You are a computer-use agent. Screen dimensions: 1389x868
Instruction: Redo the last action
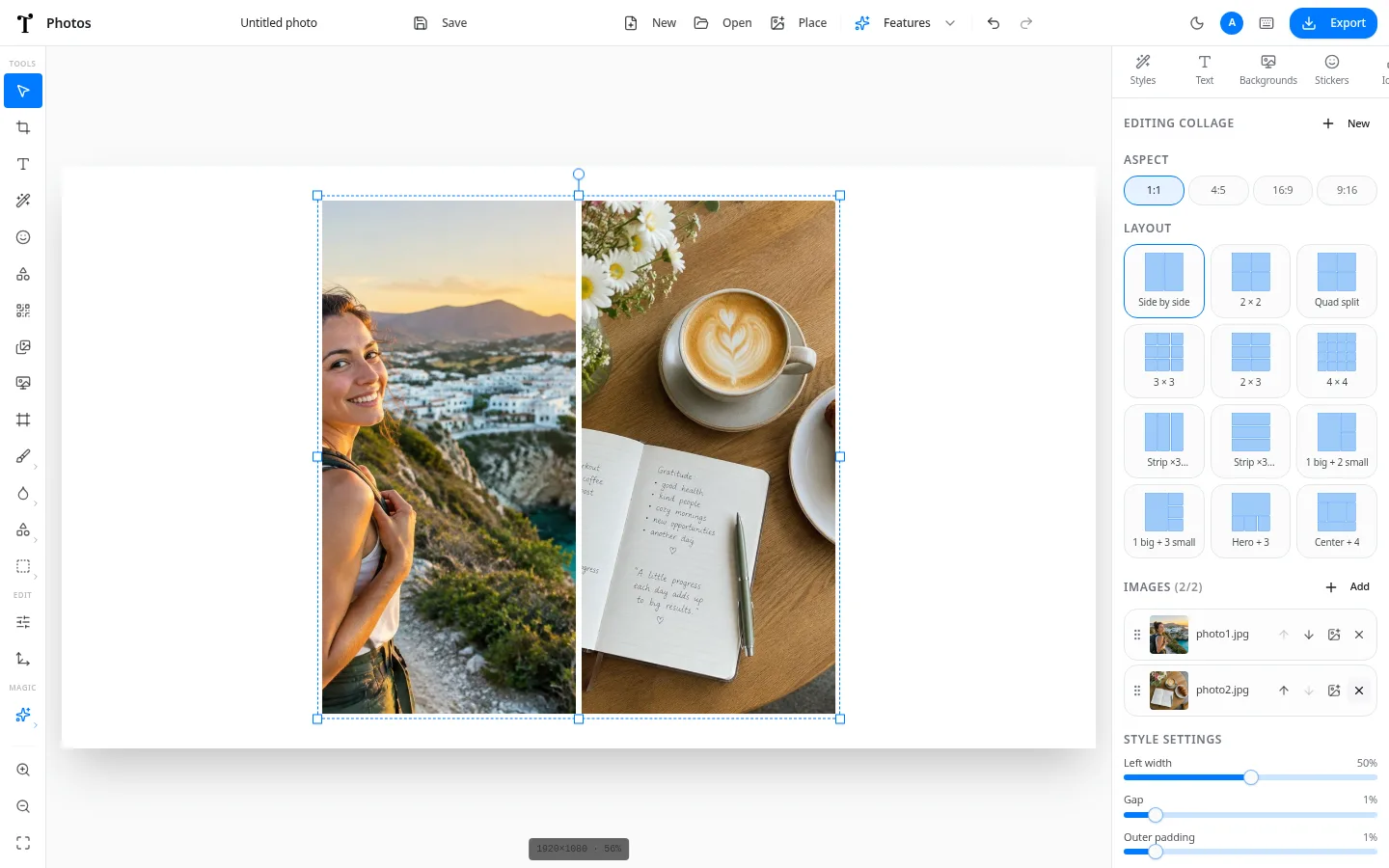click(1026, 23)
